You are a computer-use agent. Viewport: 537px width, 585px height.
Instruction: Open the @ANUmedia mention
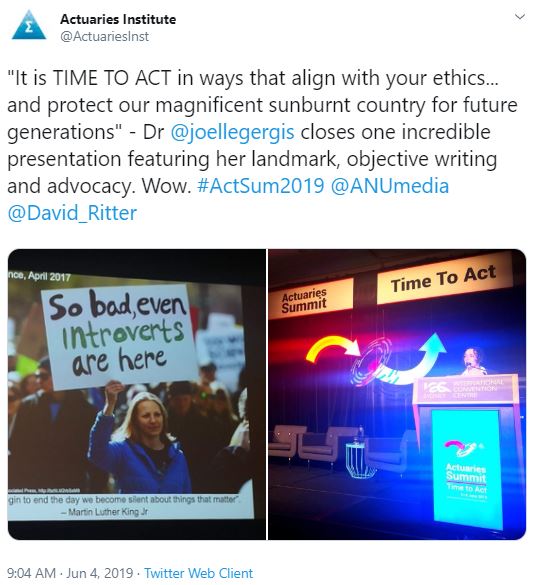390,186
